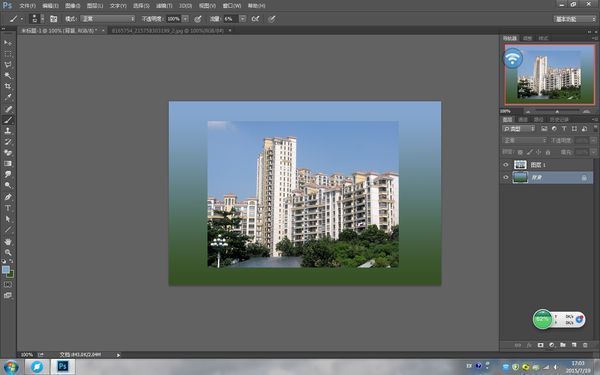The height and width of the screenshot is (375, 600).
Task: Toggle Quick Mask mode in toolbox
Action: click(8, 285)
